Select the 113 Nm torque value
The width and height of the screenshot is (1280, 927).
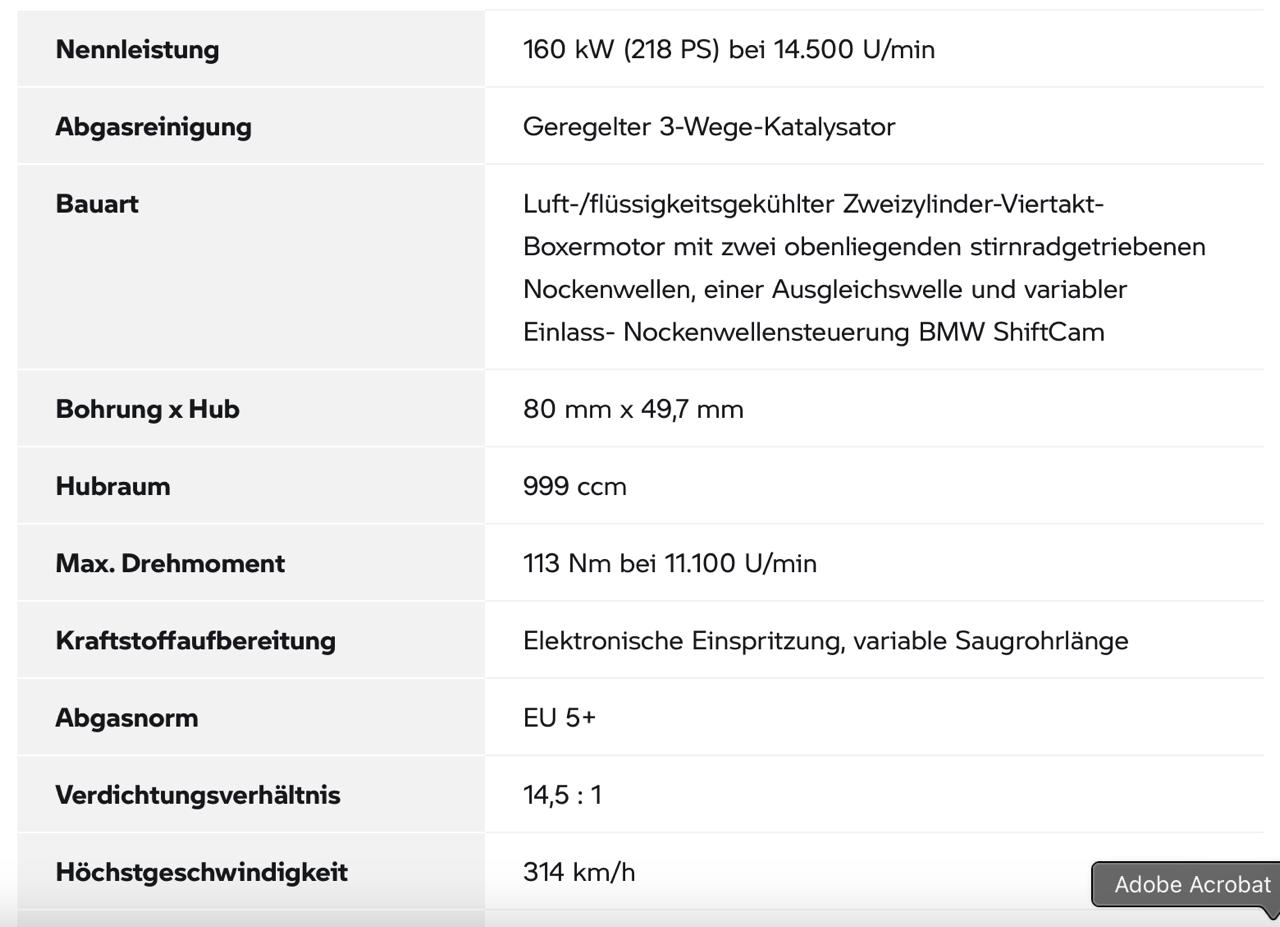click(669, 563)
